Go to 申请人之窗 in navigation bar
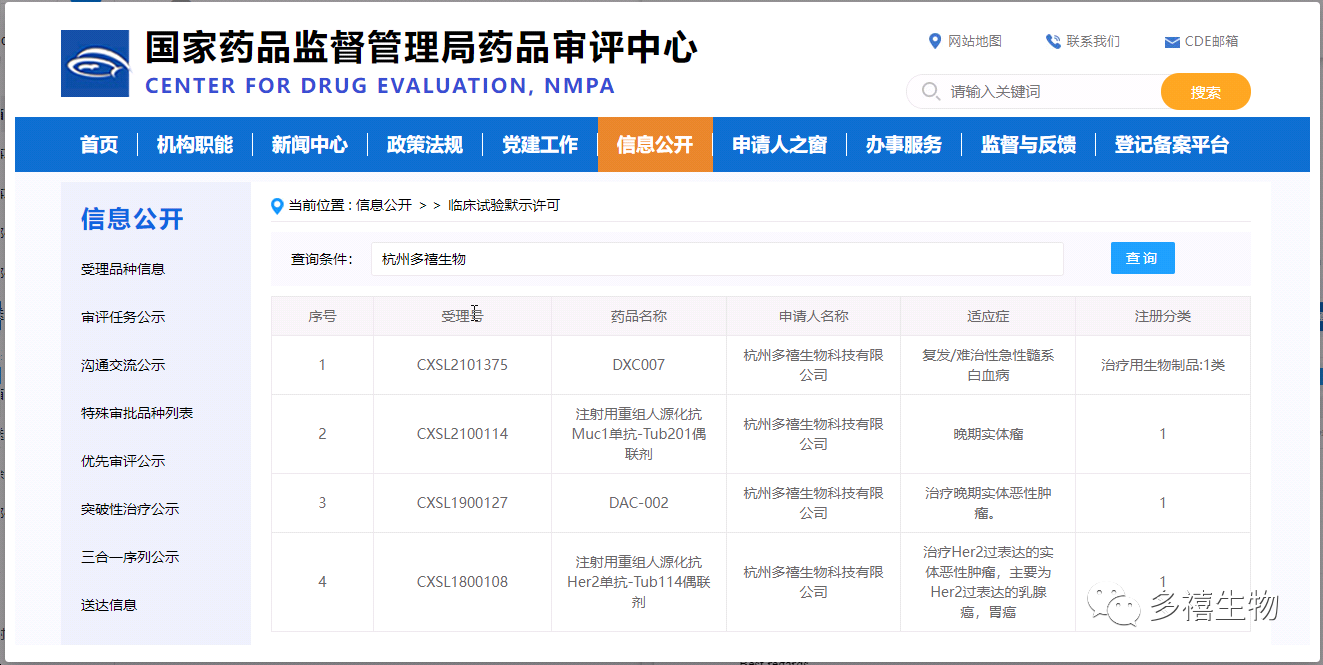1323x665 pixels. (x=779, y=145)
